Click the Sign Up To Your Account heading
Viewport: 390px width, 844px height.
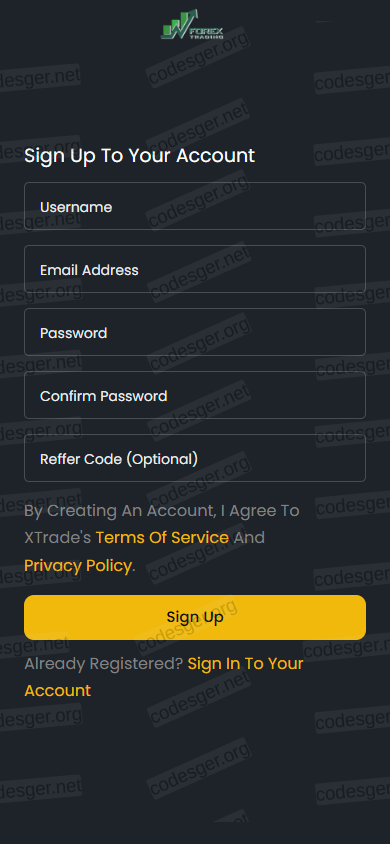point(139,156)
